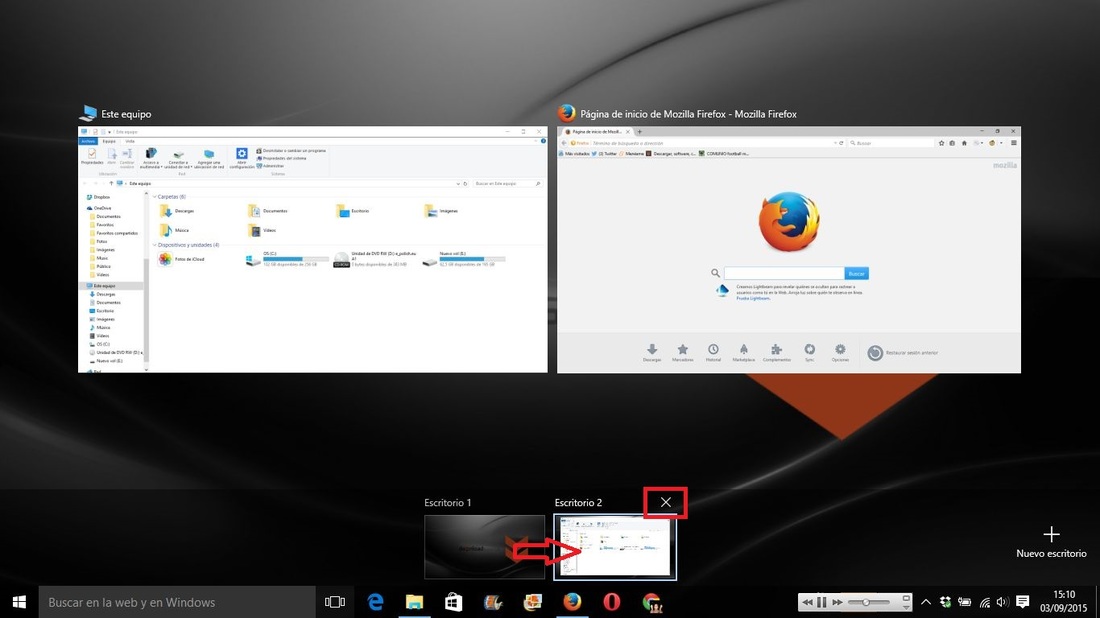Image resolution: width=1100 pixels, height=618 pixels.
Task: Open Descargas folder in Este equipo
Action: (177, 210)
